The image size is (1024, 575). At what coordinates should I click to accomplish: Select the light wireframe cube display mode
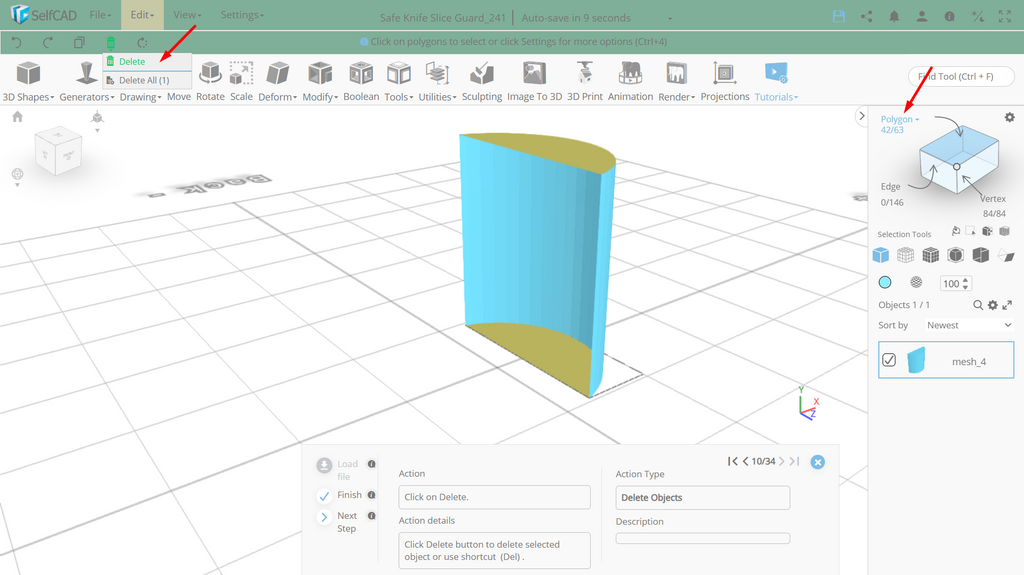pos(905,255)
